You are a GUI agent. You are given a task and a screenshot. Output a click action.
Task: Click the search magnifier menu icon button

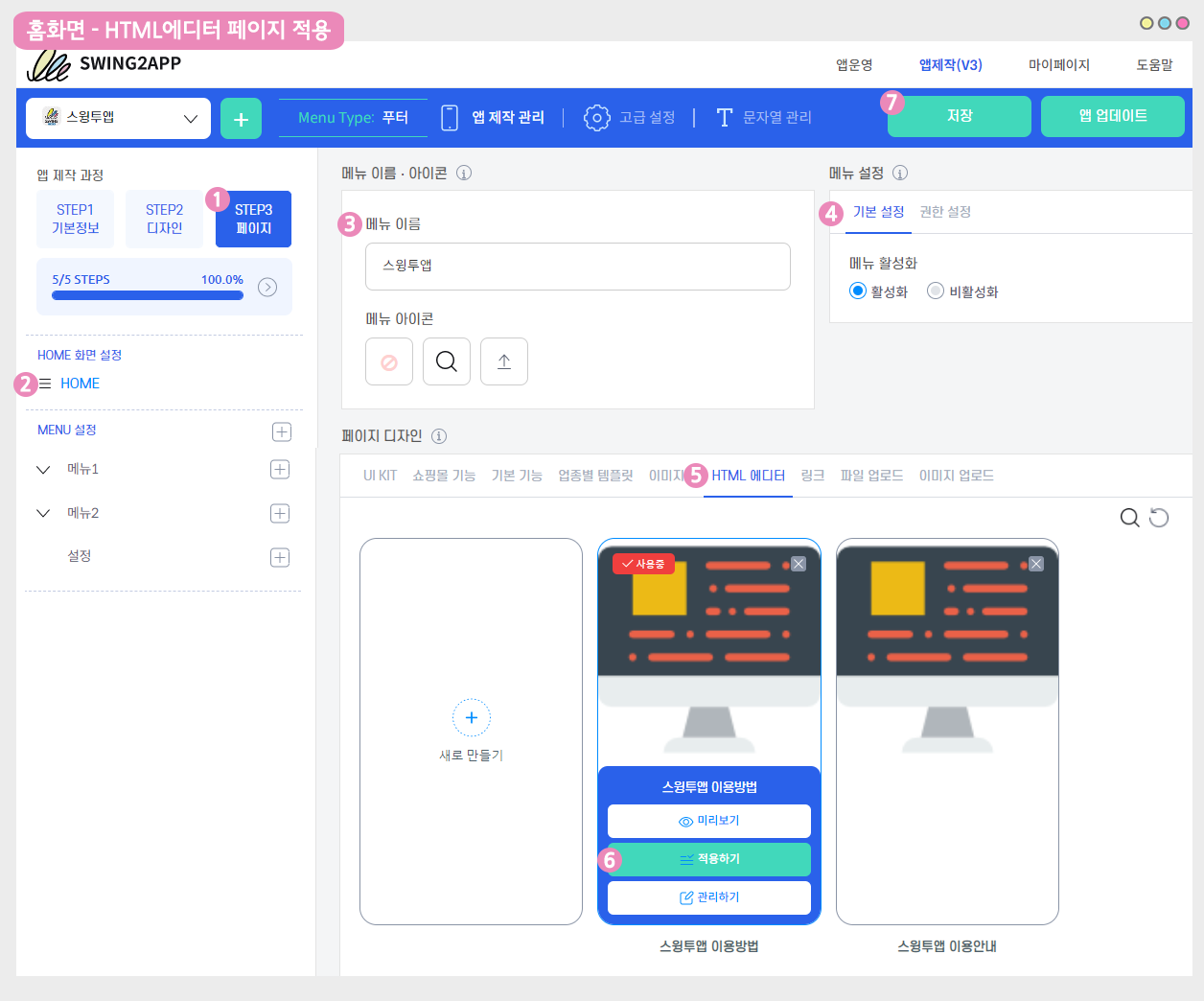(x=447, y=361)
